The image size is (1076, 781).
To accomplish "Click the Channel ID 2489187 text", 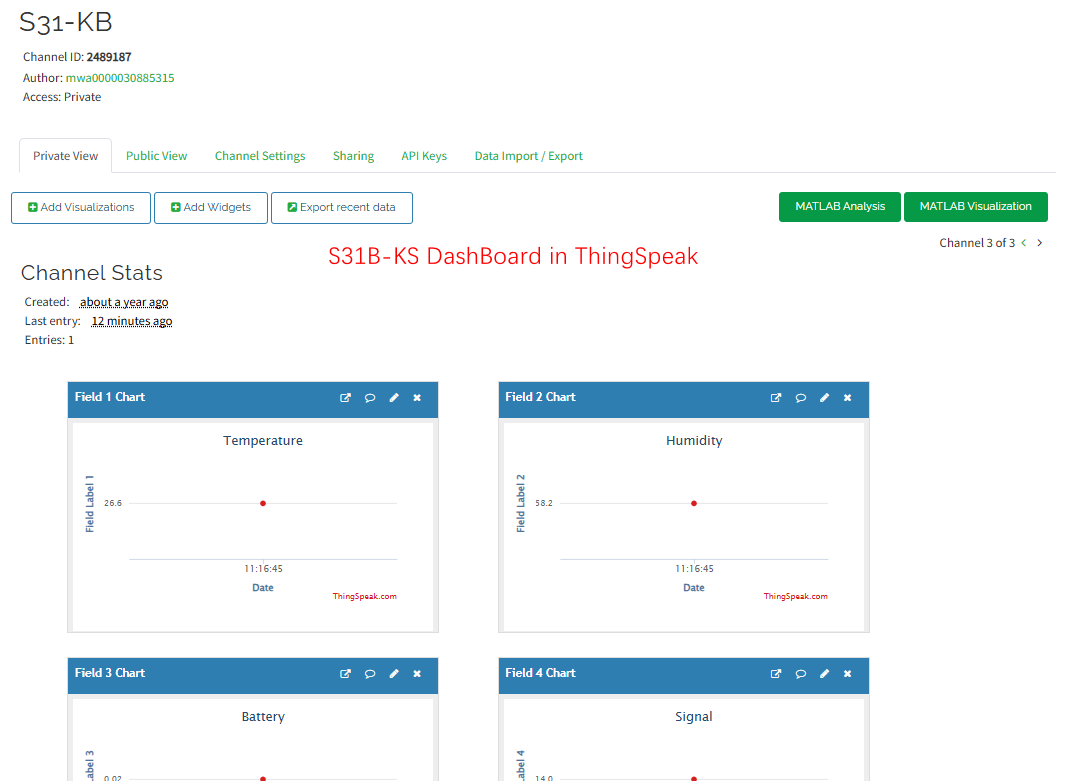I will point(77,57).
